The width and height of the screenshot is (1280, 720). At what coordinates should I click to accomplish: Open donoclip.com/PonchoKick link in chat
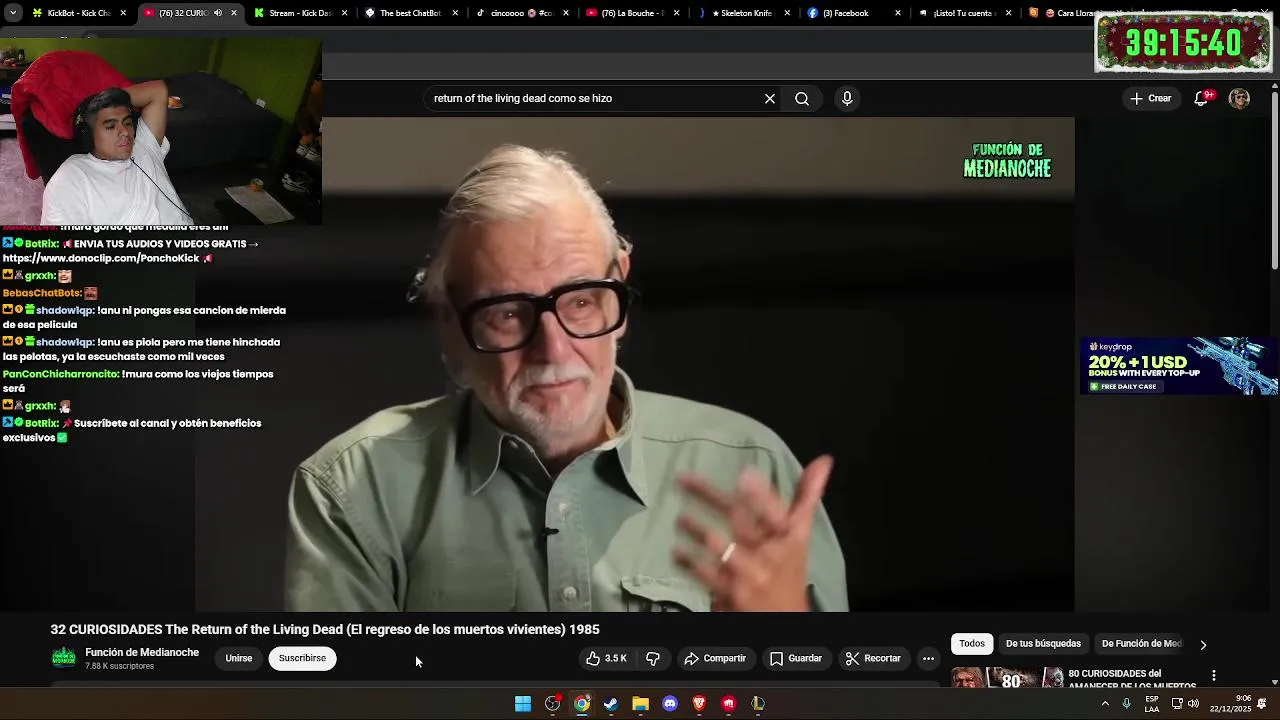click(x=101, y=258)
